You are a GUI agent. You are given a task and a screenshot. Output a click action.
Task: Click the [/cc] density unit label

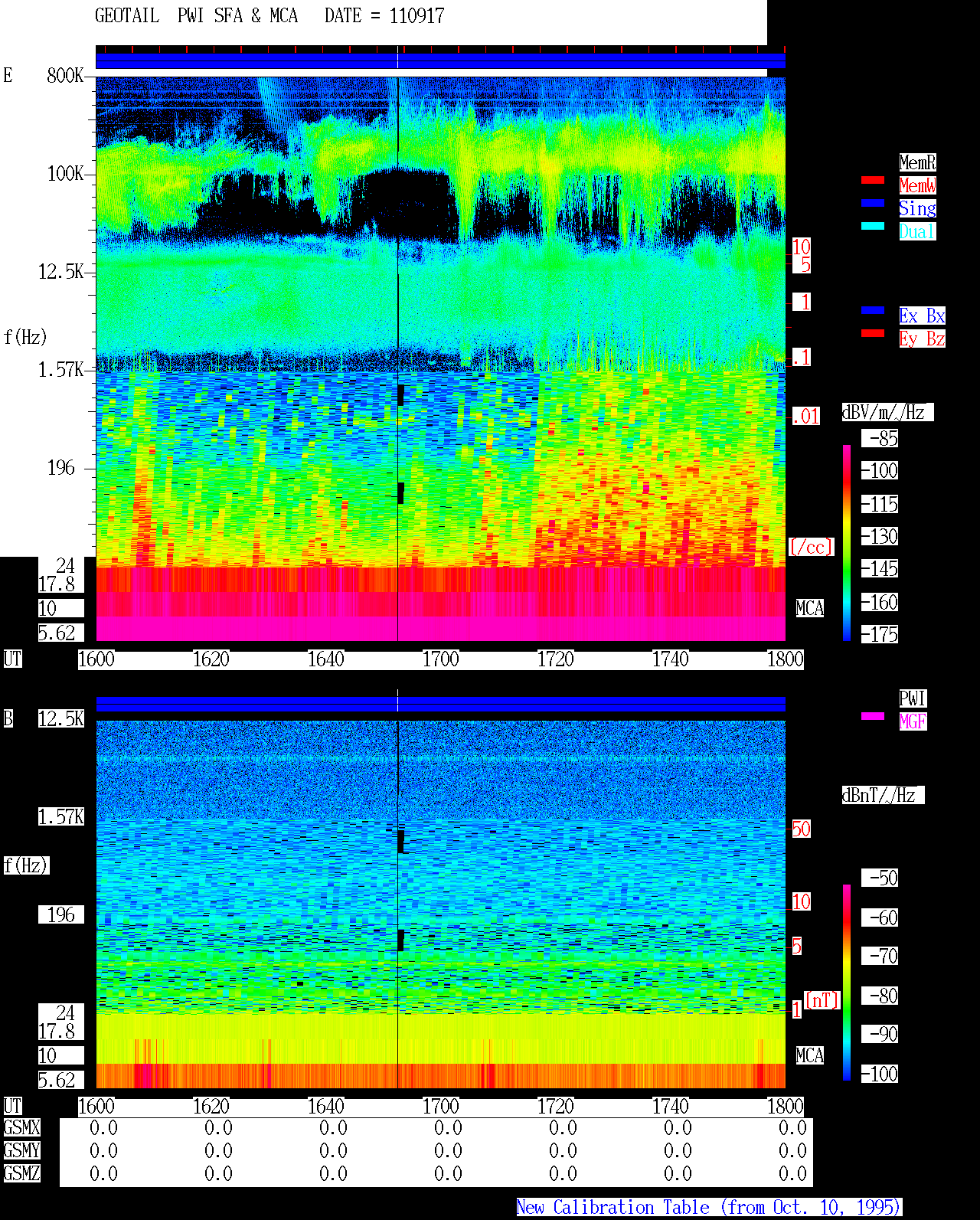click(x=811, y=548)
